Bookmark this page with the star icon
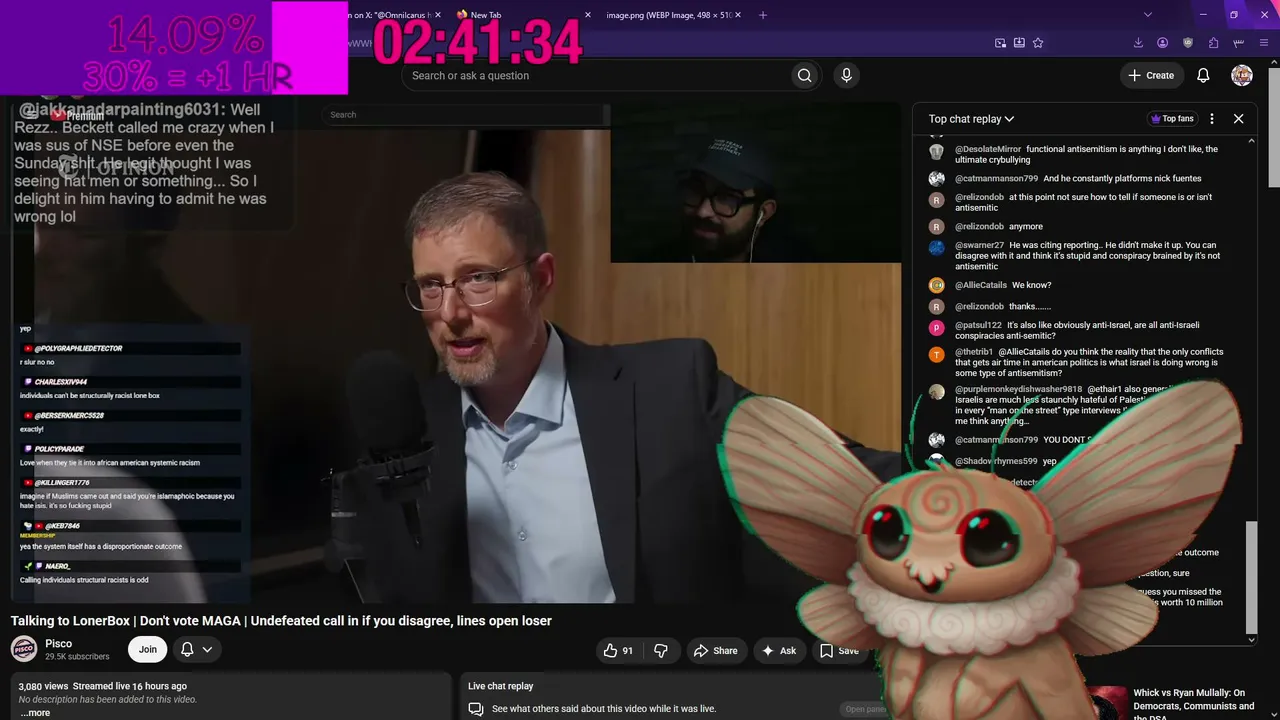This screenshot has height=720, width=1280. (1038, 43)
